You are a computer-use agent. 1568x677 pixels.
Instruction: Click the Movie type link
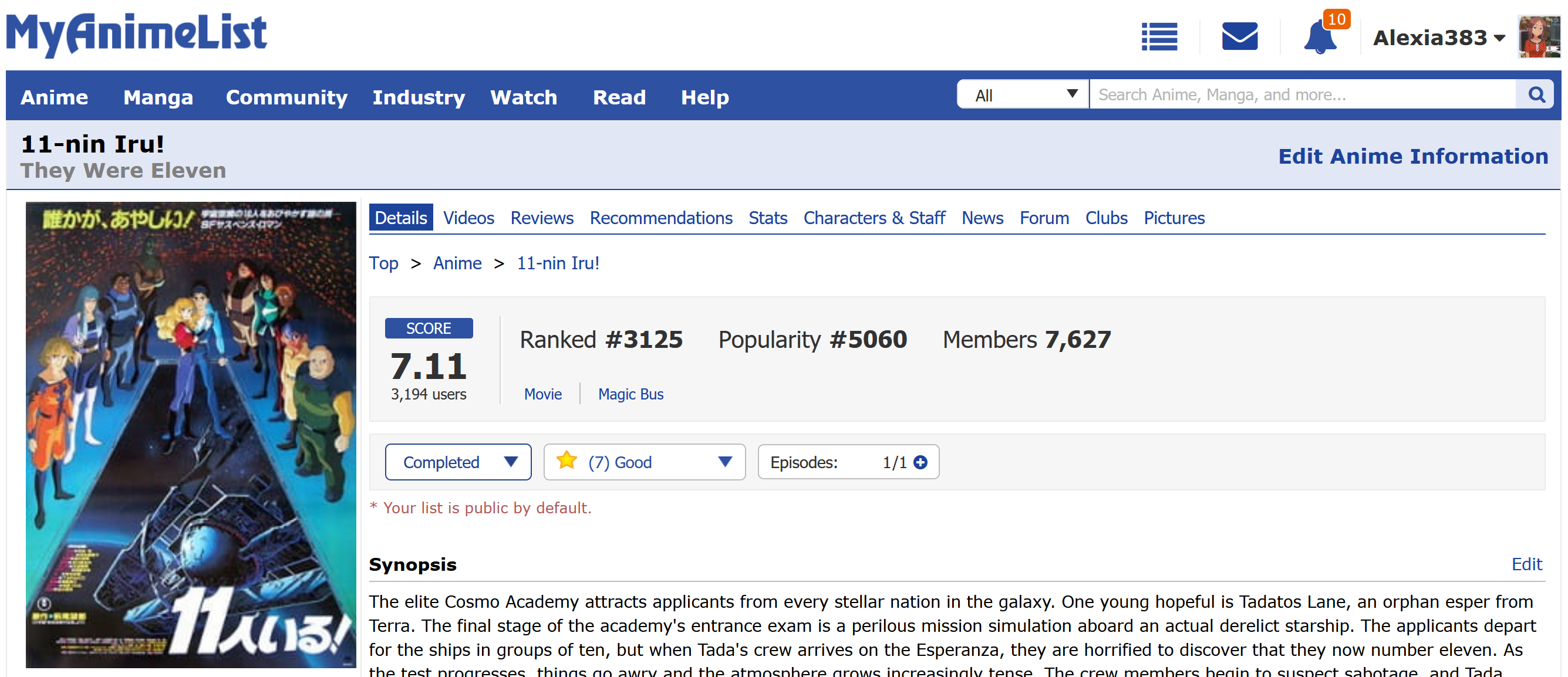click(x=543, y=394)
